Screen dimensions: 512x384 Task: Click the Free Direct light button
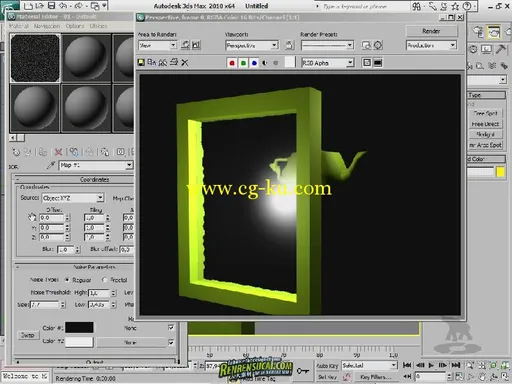[485, 124]
